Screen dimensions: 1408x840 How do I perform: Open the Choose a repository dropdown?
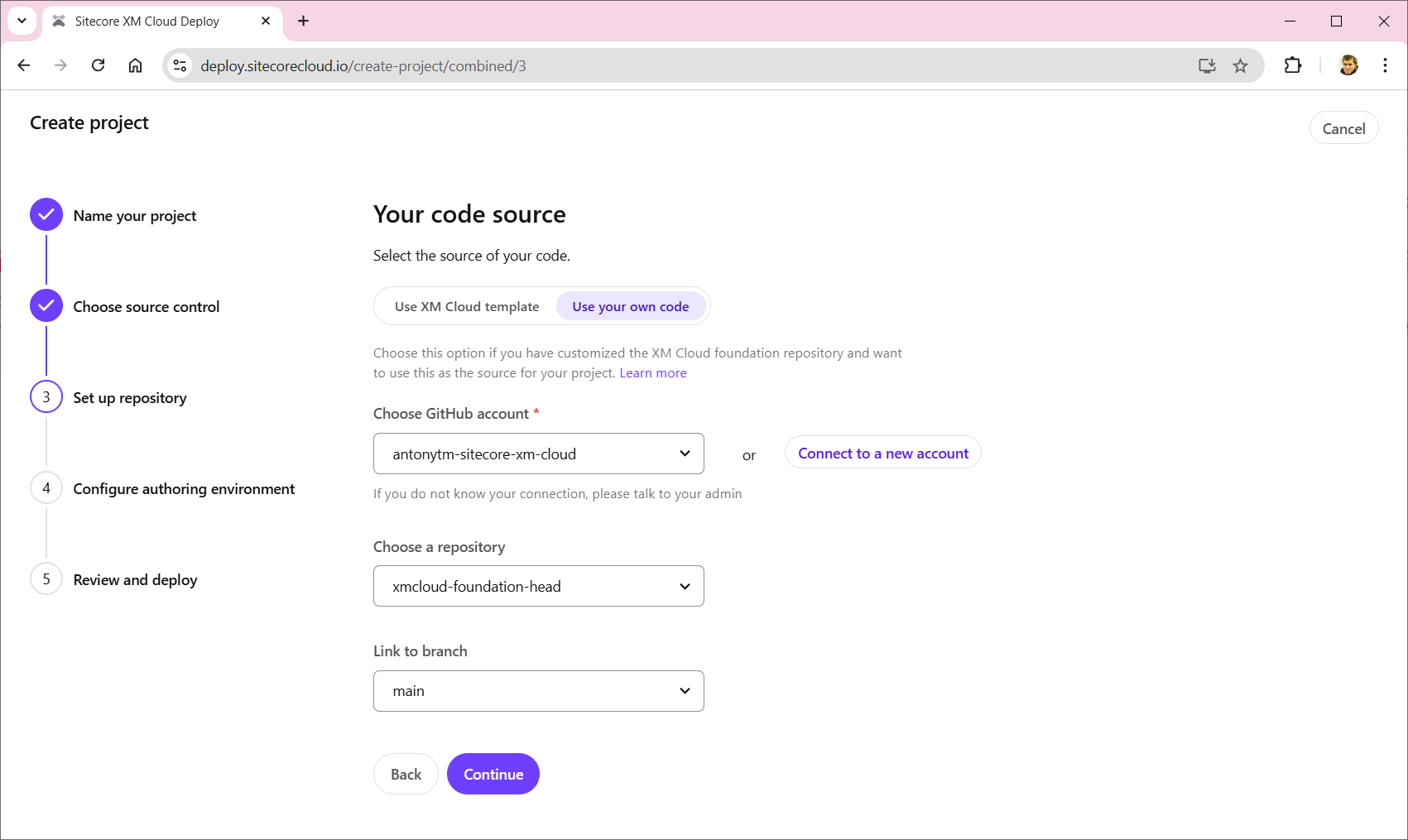tap(538, 586)
